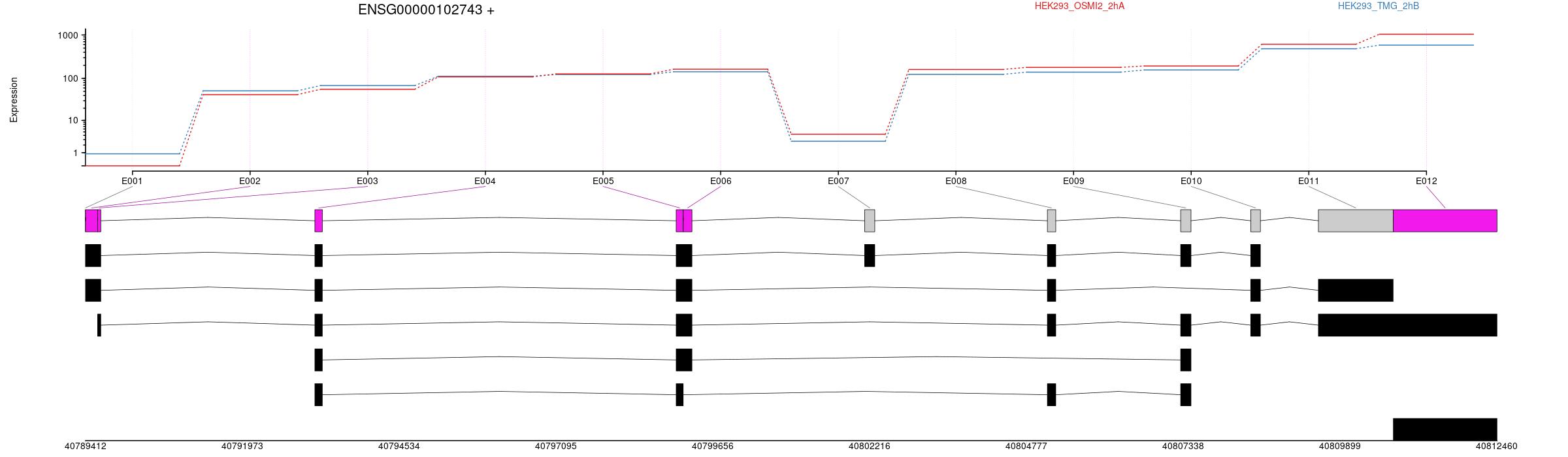Select exon label E009
The height and width of the screenshot is (457, 1568).
[1073, 181]
